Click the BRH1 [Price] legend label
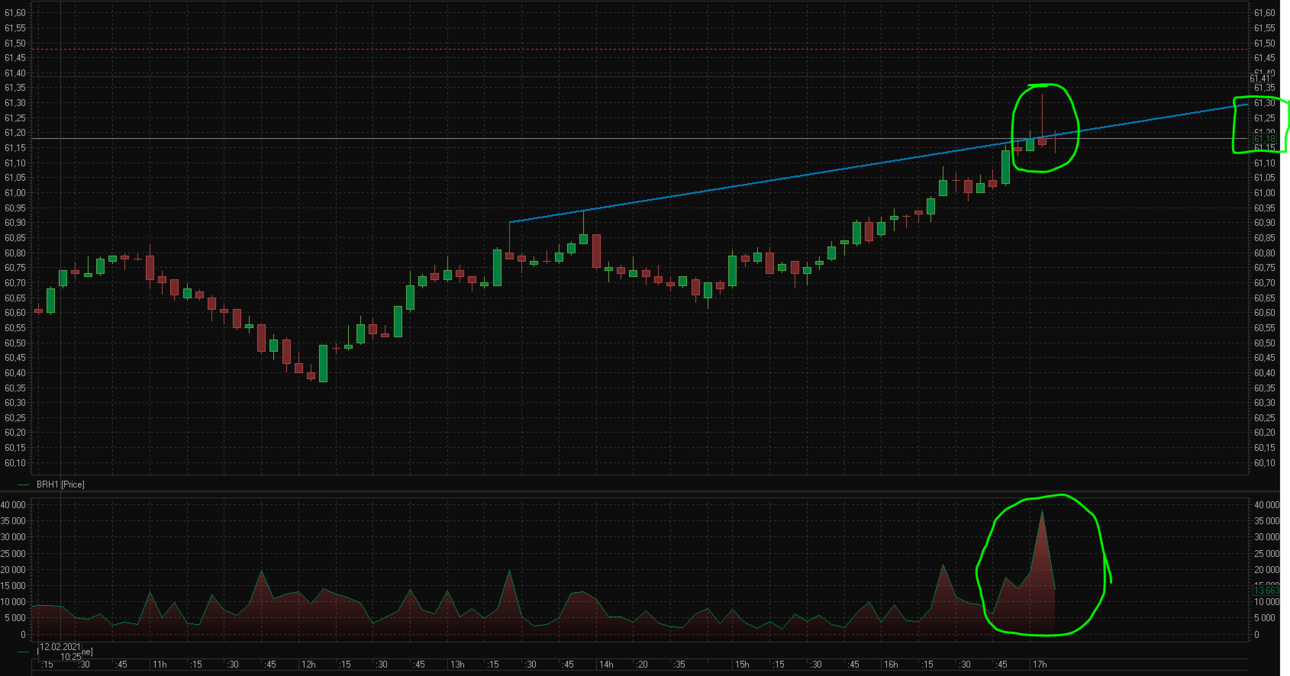Screen dimensions: 1290x676 tap(60, 484)
